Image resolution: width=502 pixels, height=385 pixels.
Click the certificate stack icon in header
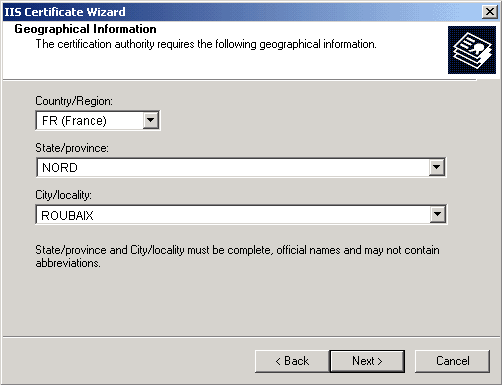tap(472, 50)
